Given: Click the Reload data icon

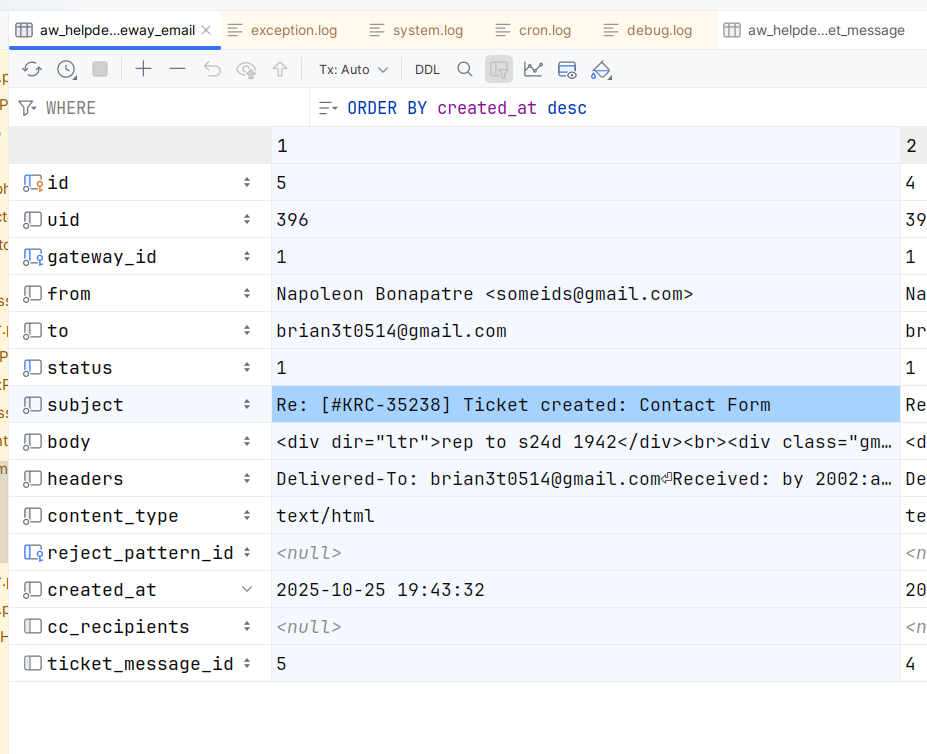Looking at the screenshot, I should [32, 69].
